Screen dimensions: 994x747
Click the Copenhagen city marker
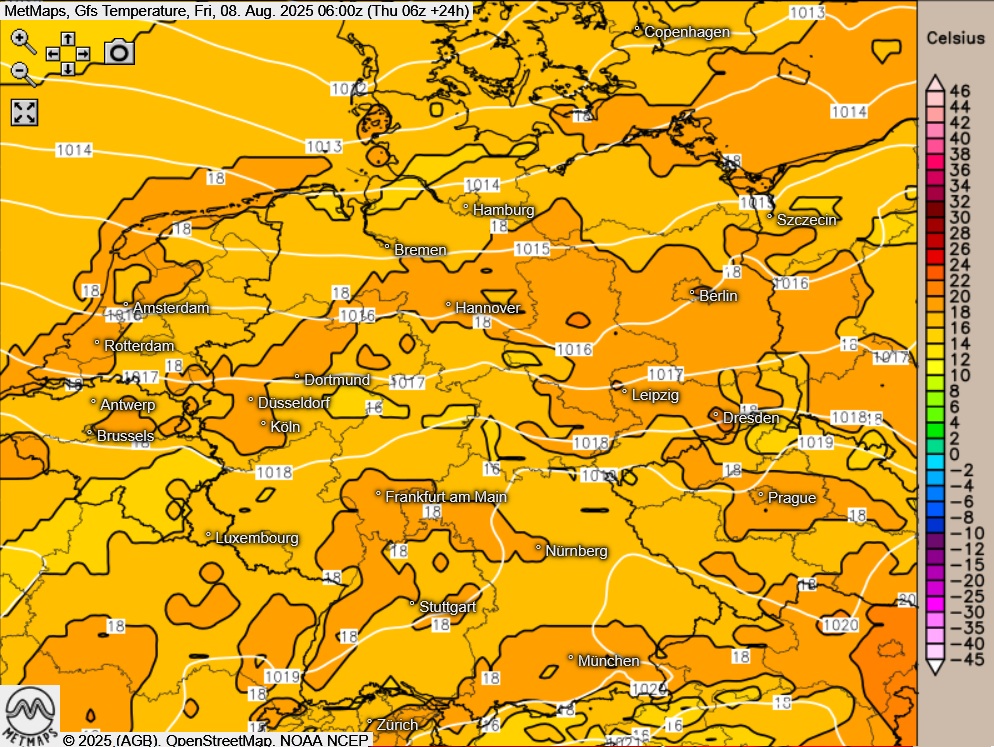coord(638,30)
